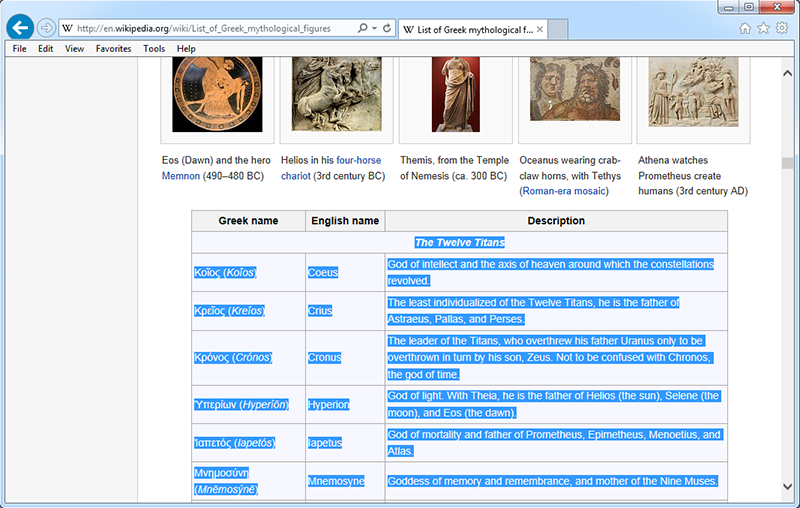The height and width of the screenshot is (508, 800).
Task: Refresh the page with the reload icon
Action: pyautogui.click(x=386, y=29)
